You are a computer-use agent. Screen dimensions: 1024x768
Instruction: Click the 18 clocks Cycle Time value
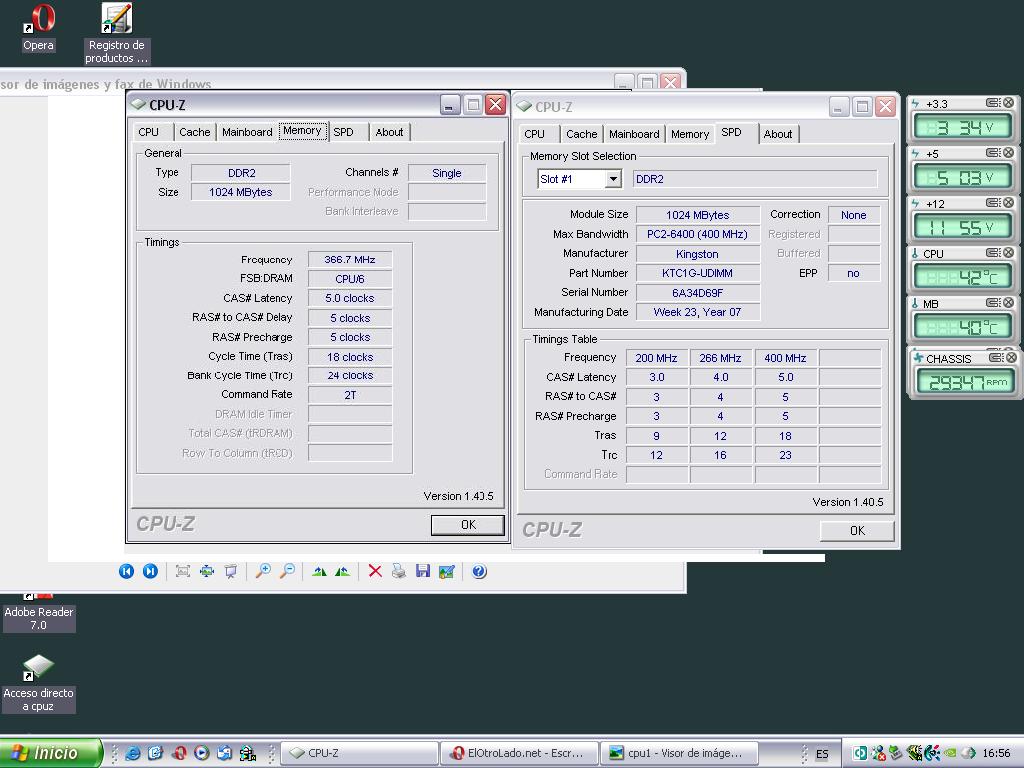pos(350,357)
